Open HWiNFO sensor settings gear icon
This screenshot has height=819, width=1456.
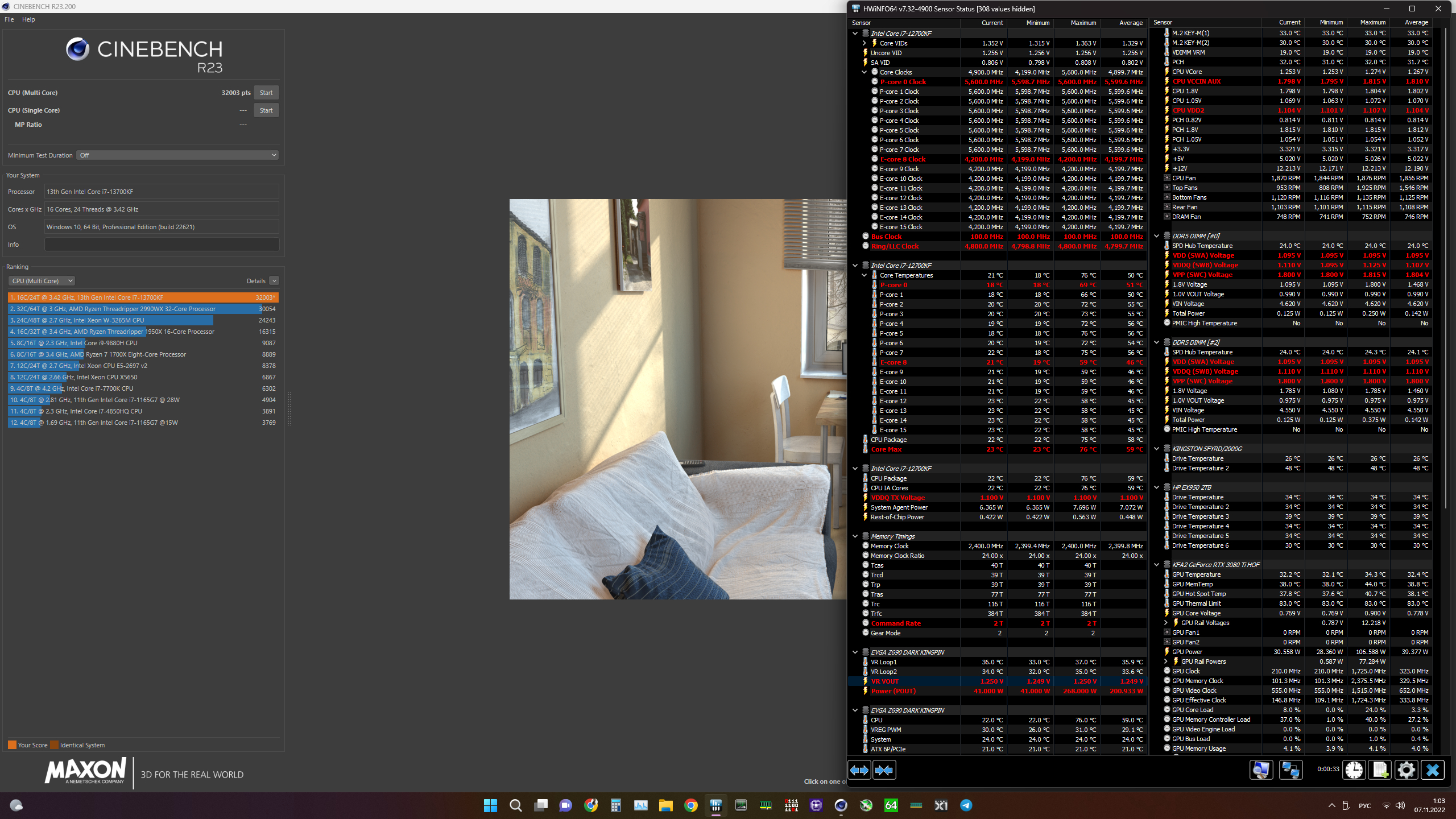1406,770
